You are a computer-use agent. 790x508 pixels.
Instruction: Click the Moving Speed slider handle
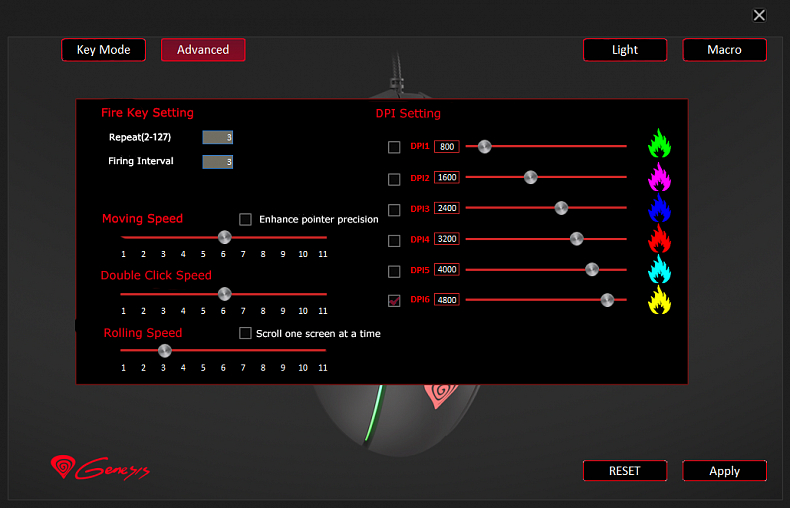pyautogui.click(x=225, y=237)
